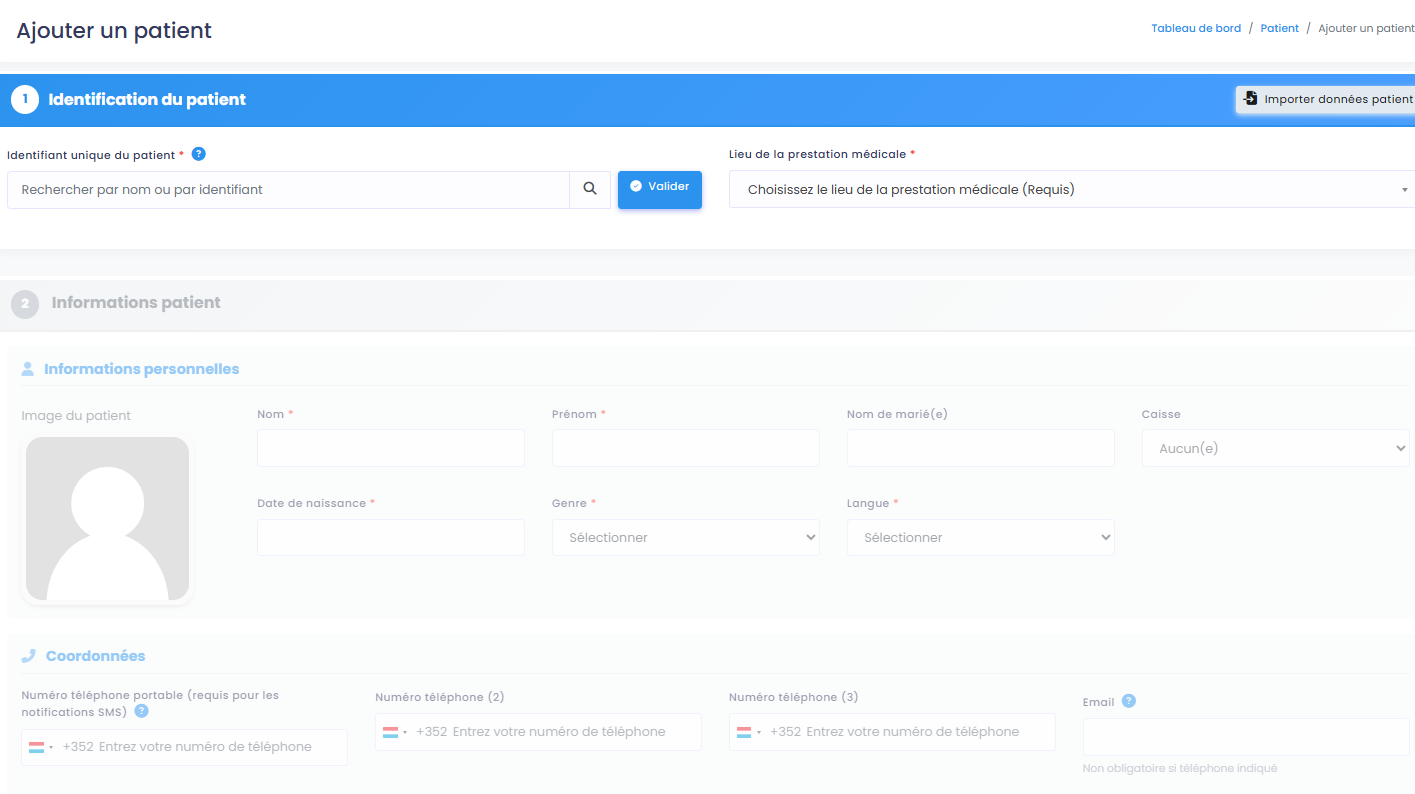Open the Caisse dropdown
This screenshot has height=794, width=1415.
[1275, 448]
